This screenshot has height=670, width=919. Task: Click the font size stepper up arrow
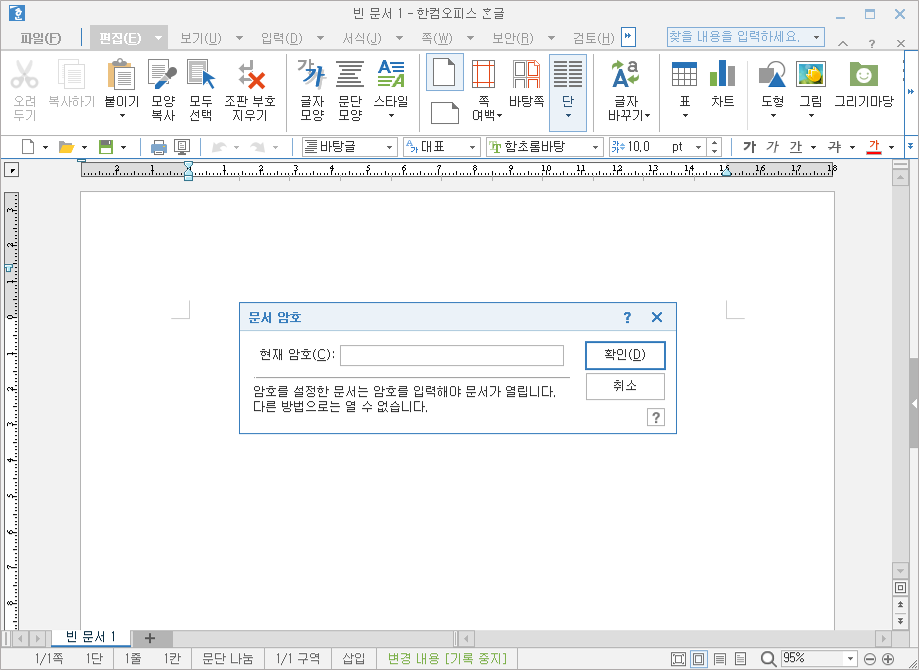point(714,142)
